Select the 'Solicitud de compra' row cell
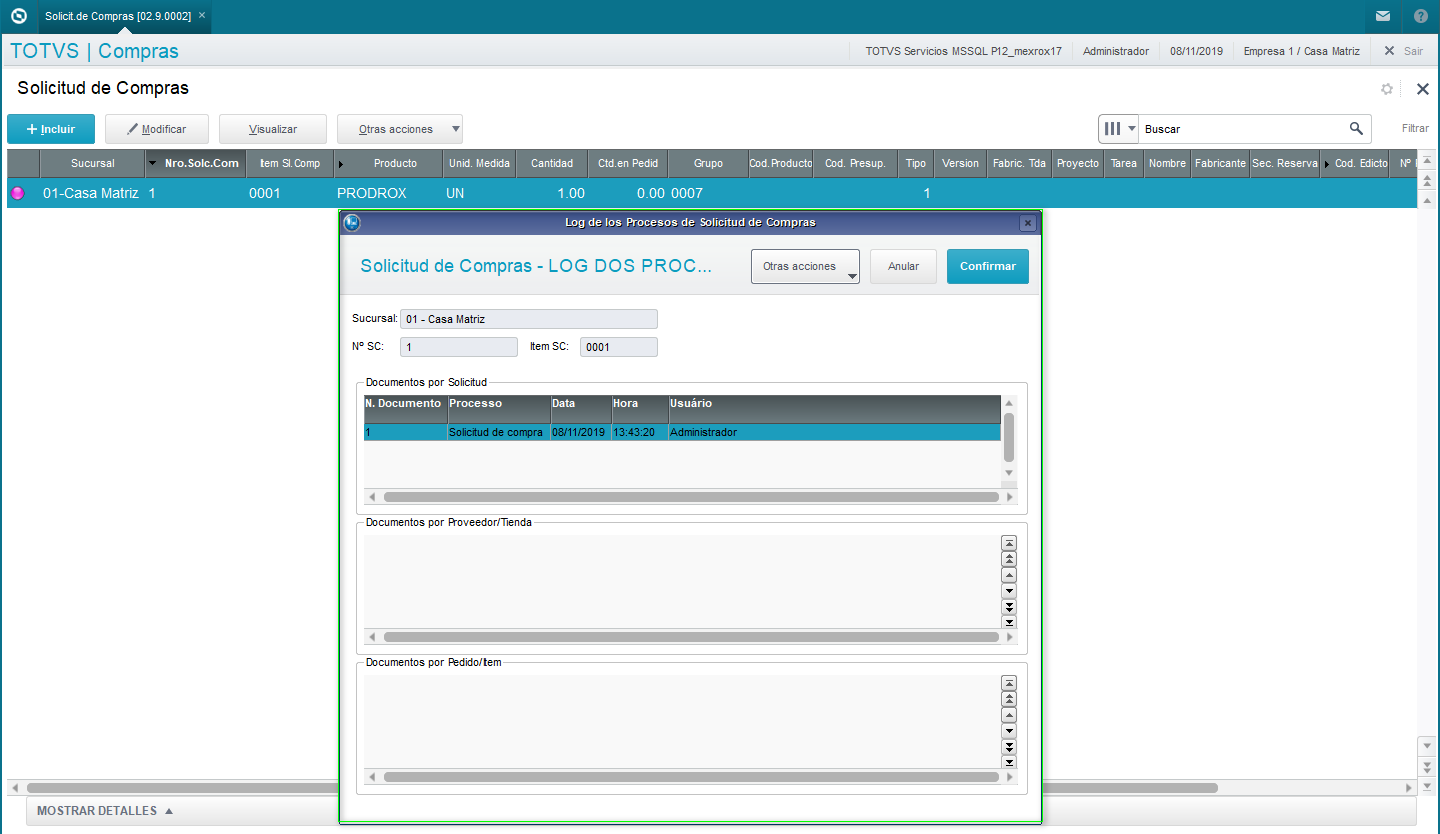1440x834 pixels. click(499, 432)
